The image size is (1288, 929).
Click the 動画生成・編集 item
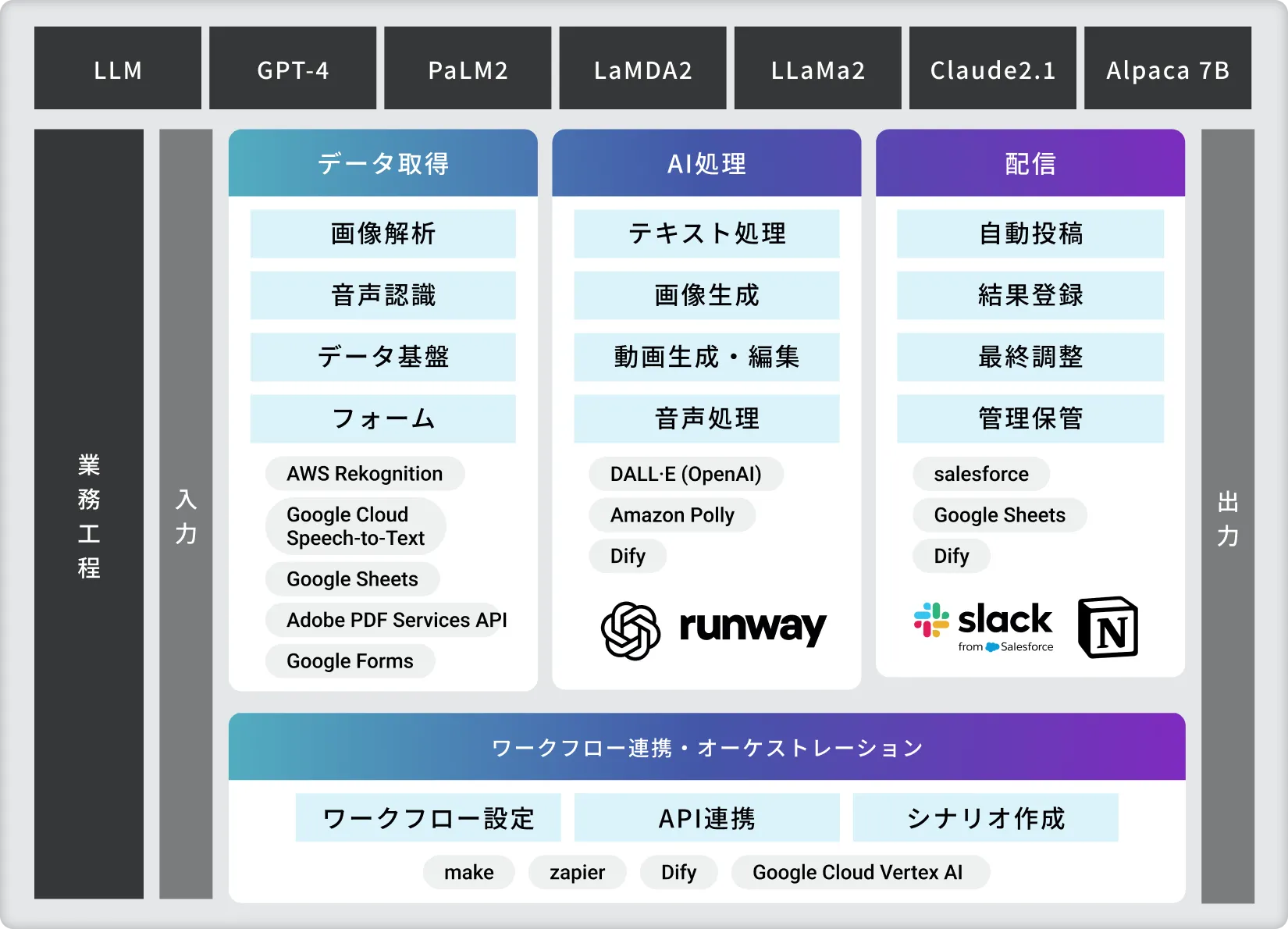[x=706, y=357]
